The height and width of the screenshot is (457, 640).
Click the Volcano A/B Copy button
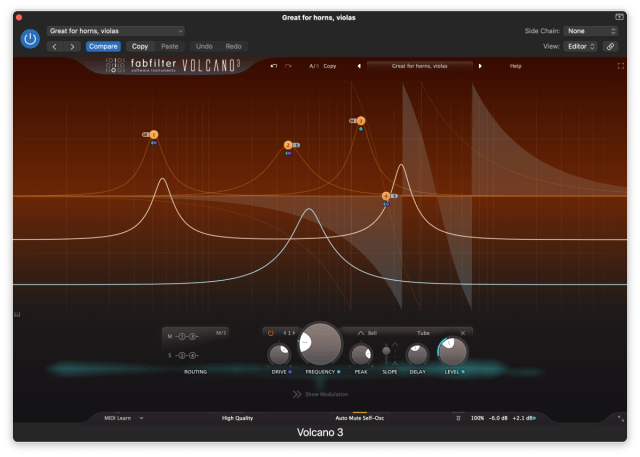[x=330, y=66]
